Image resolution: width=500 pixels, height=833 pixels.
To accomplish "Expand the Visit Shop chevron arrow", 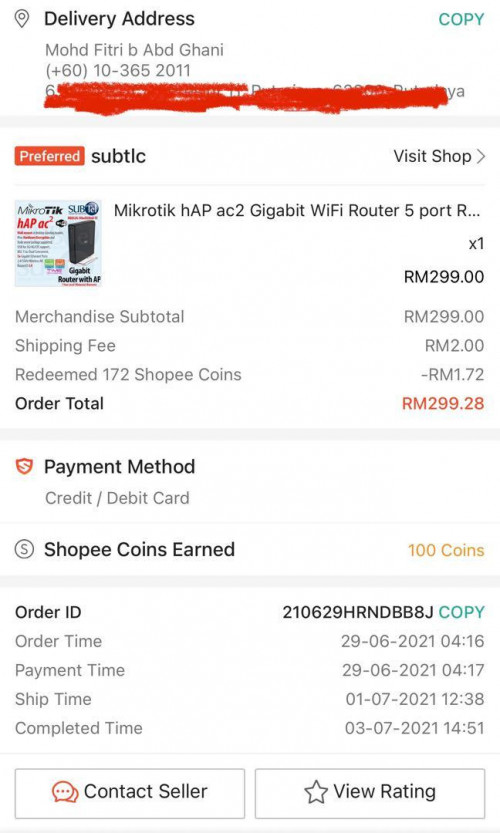I will 480,156.
